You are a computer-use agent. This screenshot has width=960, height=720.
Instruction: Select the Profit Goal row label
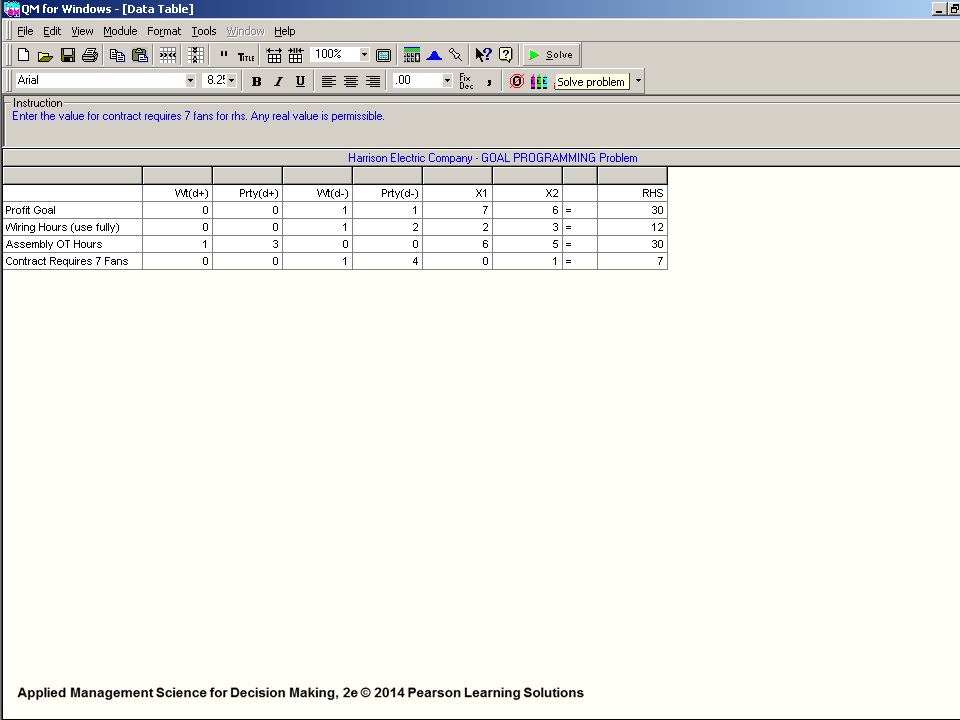(72, 210)
